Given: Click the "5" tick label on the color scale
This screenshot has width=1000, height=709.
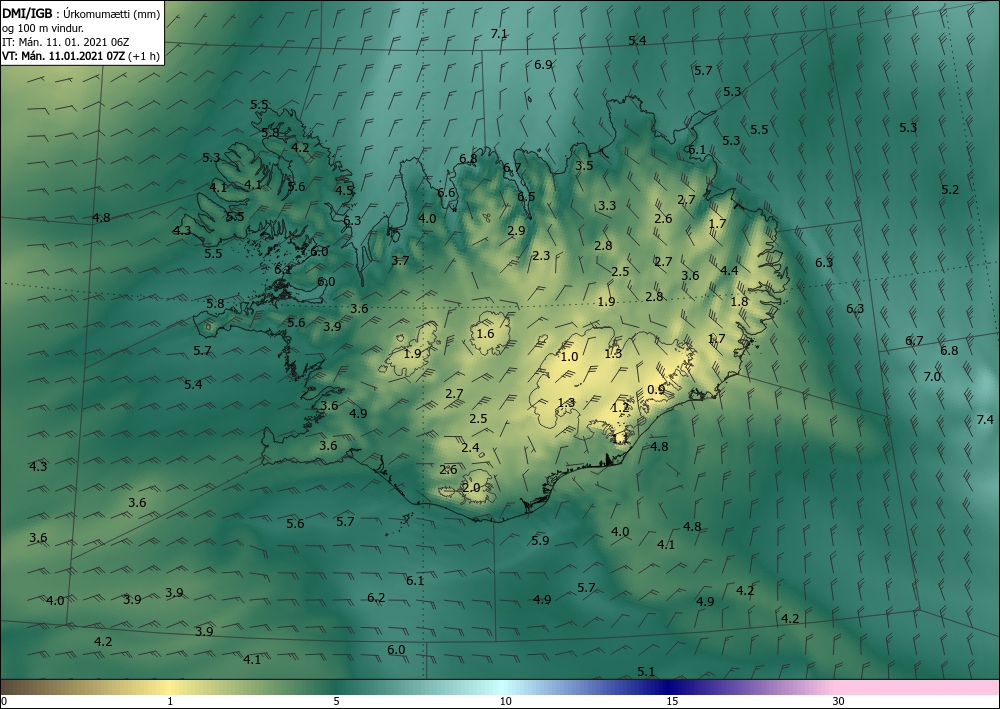Looking at the screenshot, I should tap(336, 701).
